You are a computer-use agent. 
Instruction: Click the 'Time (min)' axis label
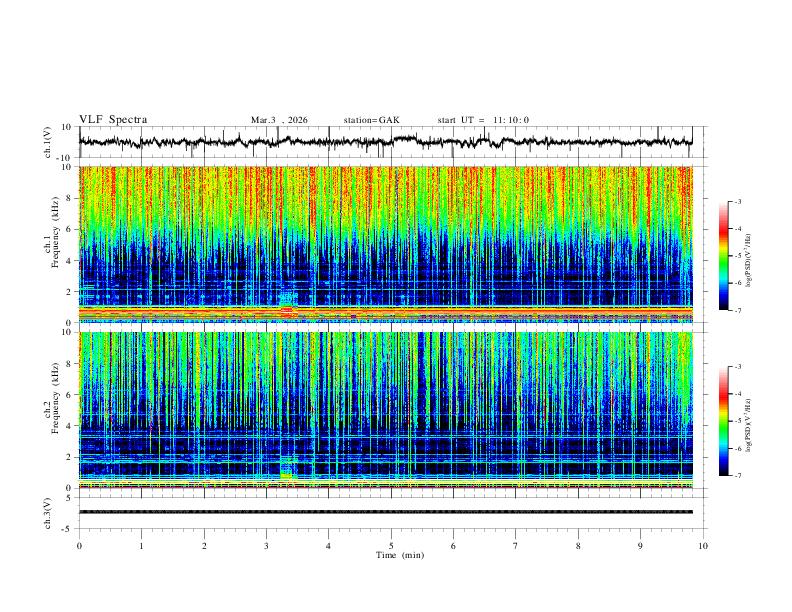[x=400, y=555]
